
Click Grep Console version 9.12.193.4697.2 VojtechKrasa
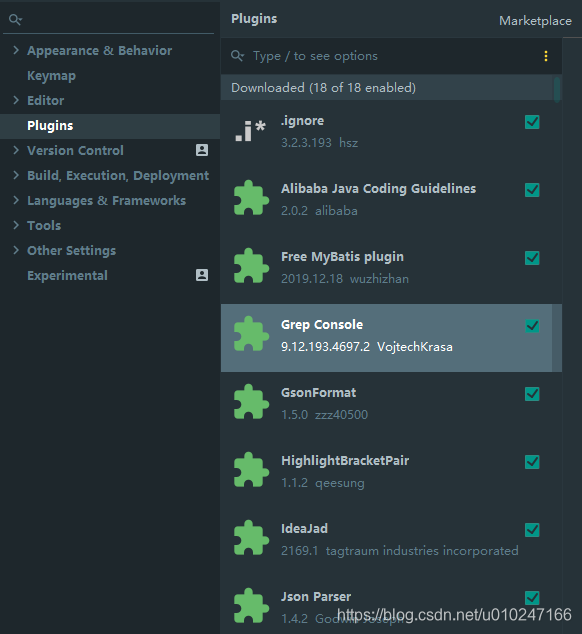pyautogui.click(x=367, y=347)
